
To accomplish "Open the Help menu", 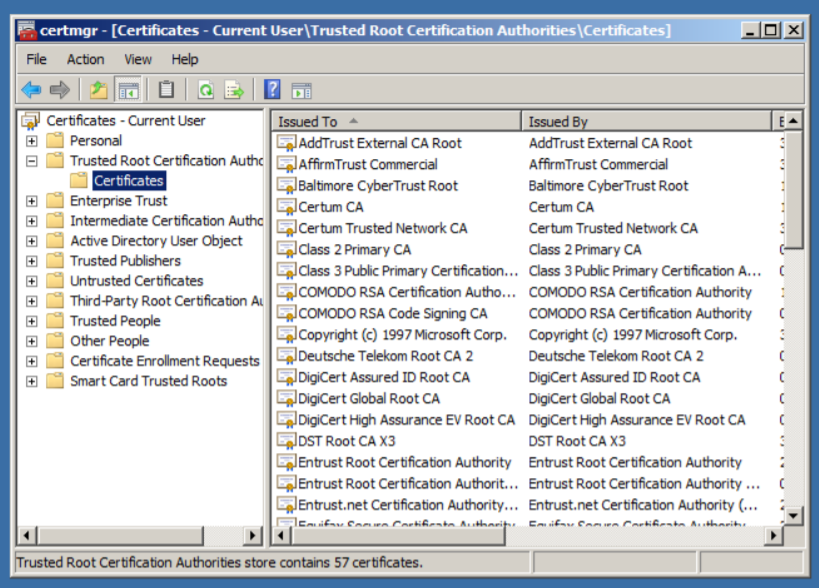I will point(185,60).
